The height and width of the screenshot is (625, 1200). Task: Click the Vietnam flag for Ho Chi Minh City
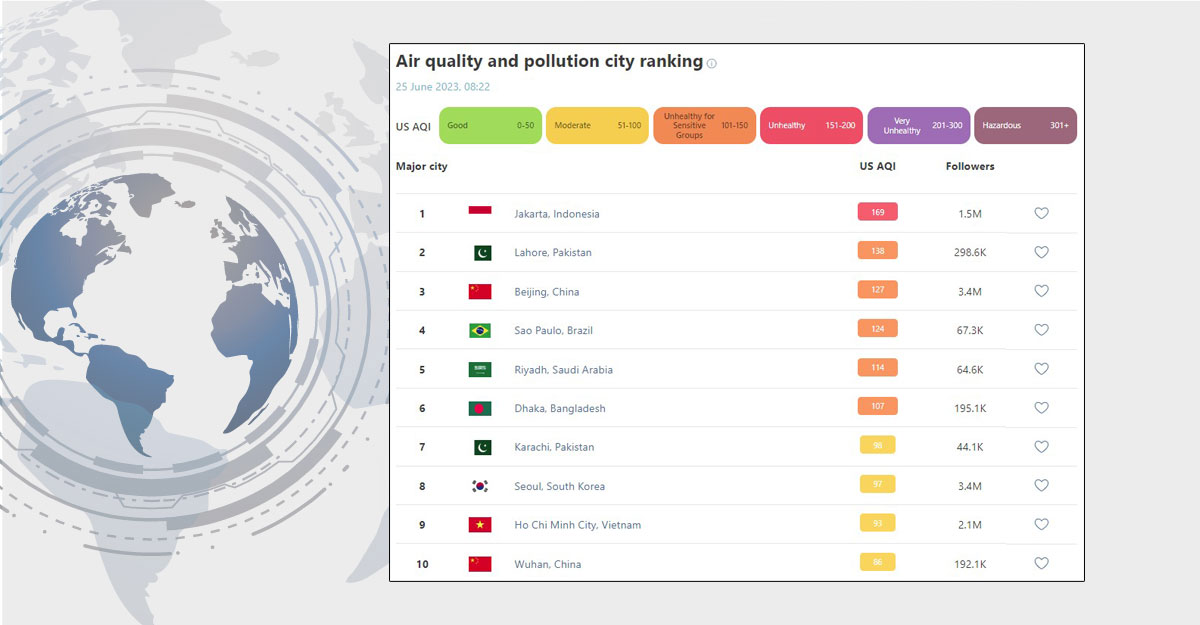click(480, 525)
